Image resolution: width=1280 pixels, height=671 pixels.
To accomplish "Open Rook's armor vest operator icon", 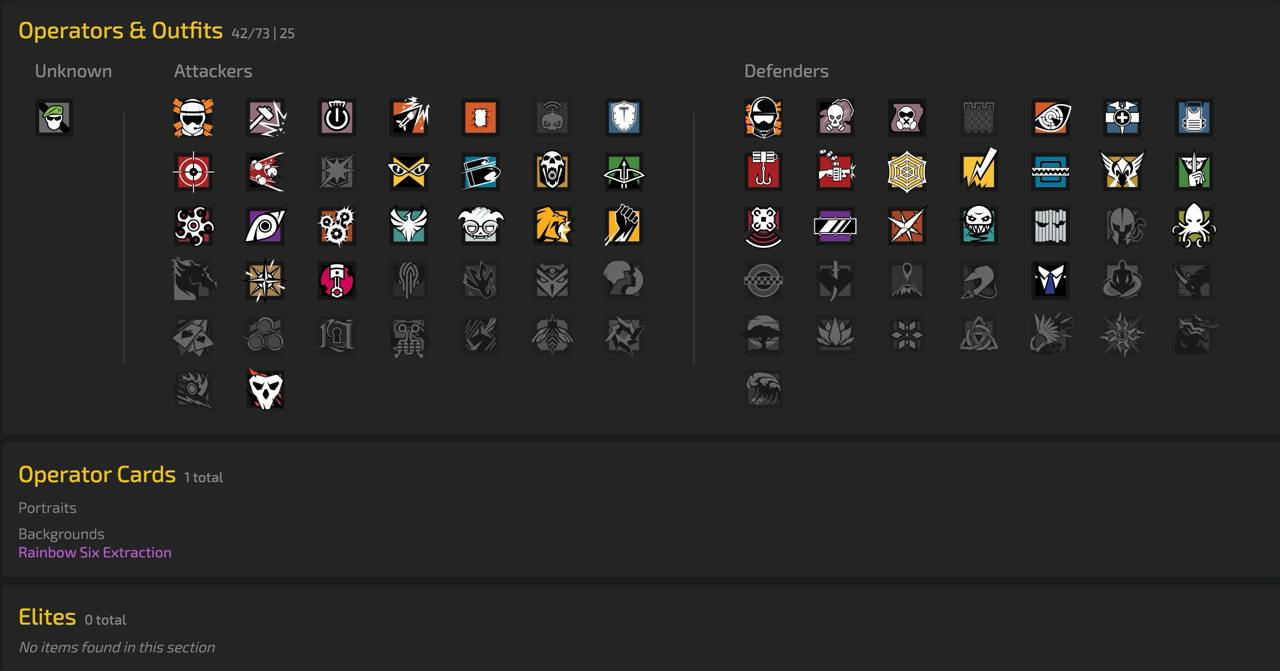I will [1194, 118].
